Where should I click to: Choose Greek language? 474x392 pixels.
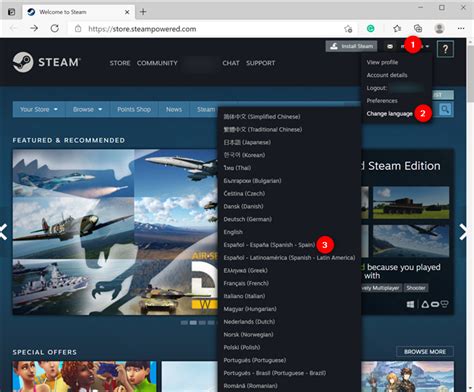click(x=246, y=271)
